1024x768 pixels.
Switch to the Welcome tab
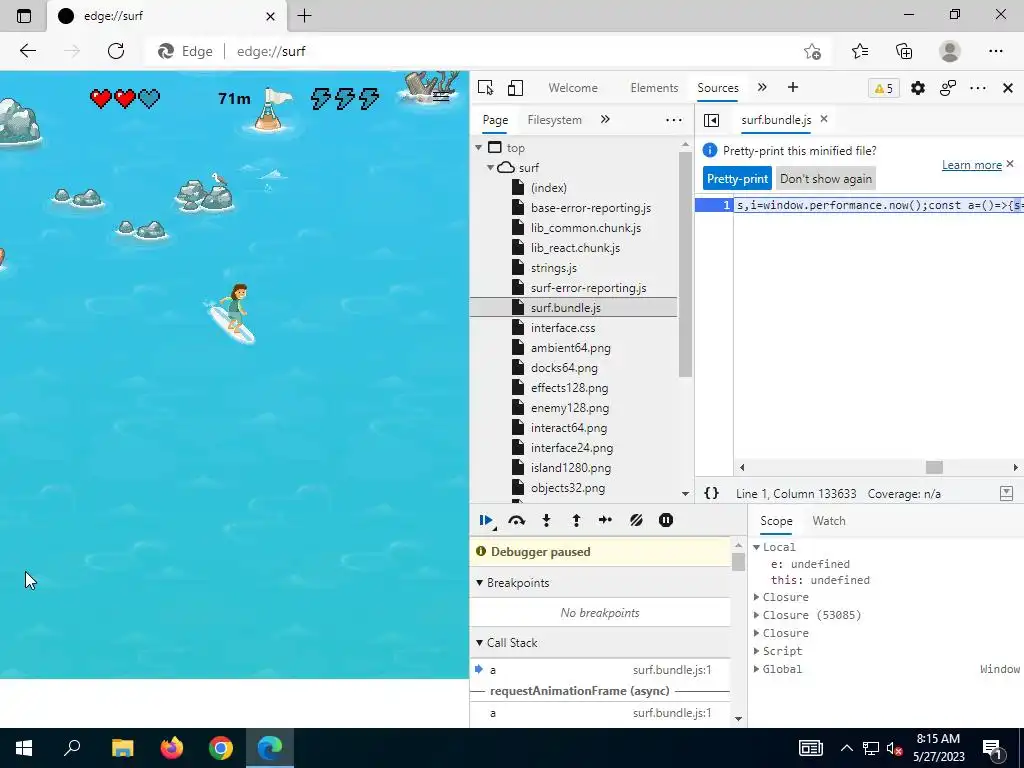pos(573,88)
